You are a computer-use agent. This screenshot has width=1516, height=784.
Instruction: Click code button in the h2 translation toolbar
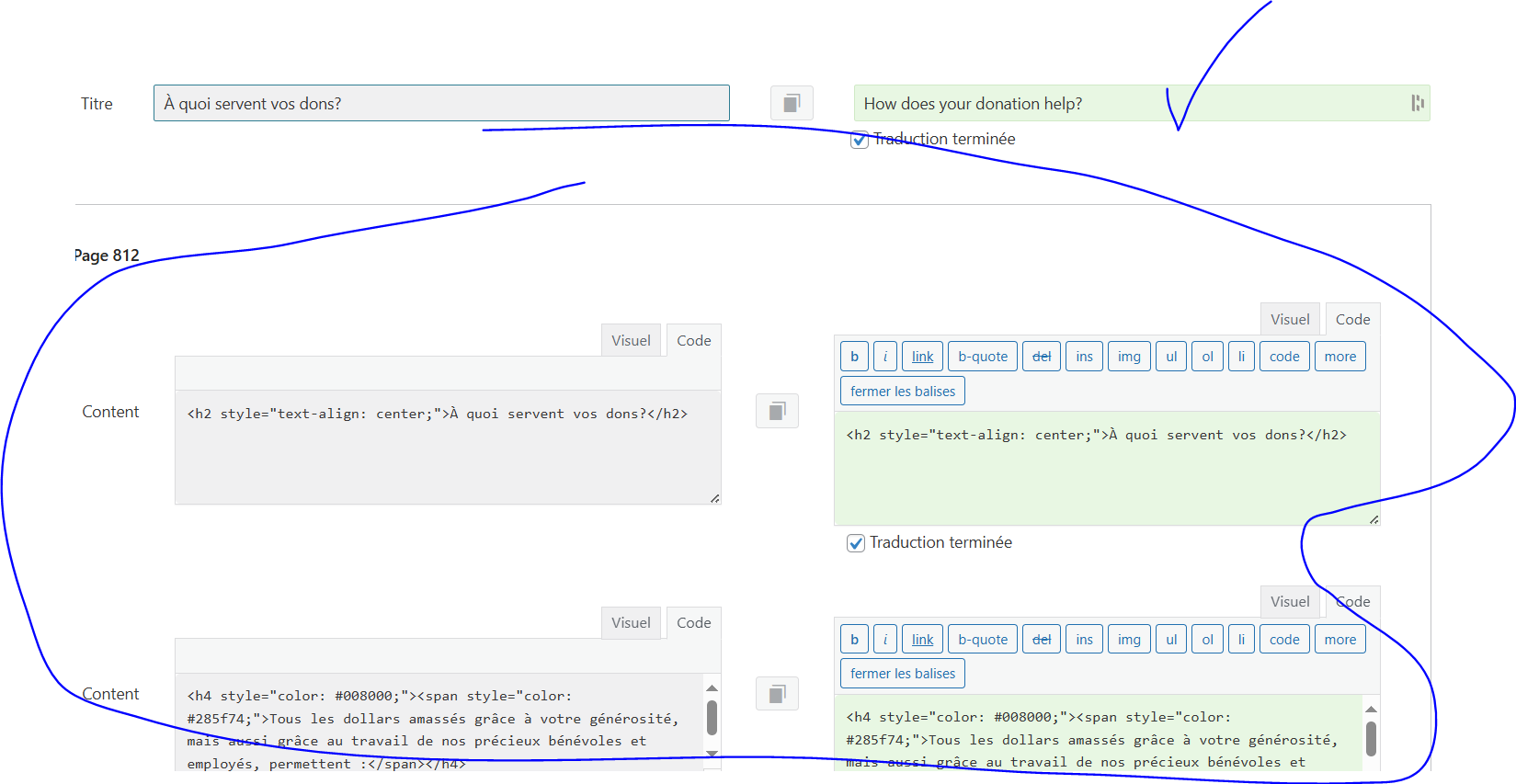coord(1284,357)
